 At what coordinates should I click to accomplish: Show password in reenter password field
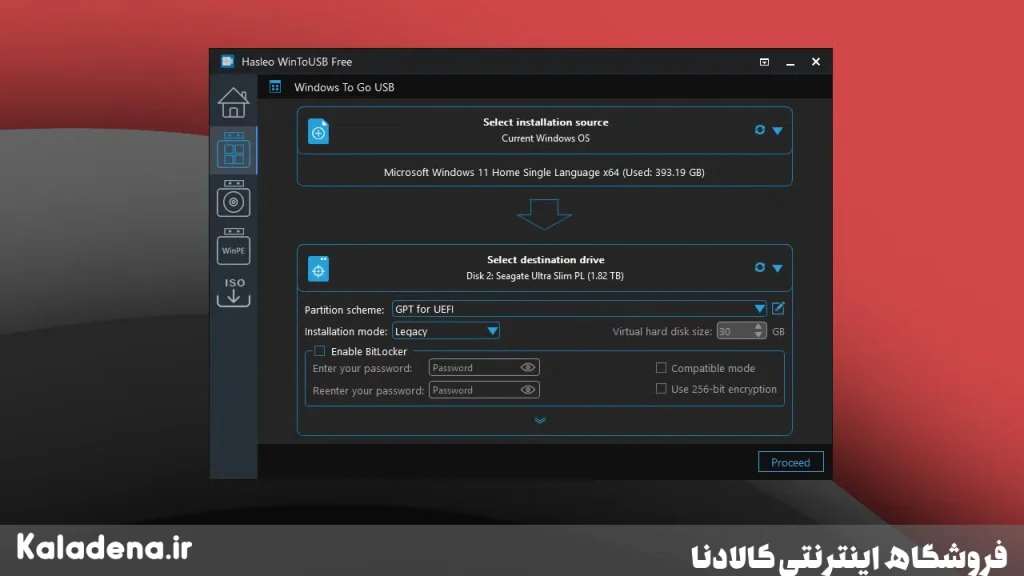528,390
